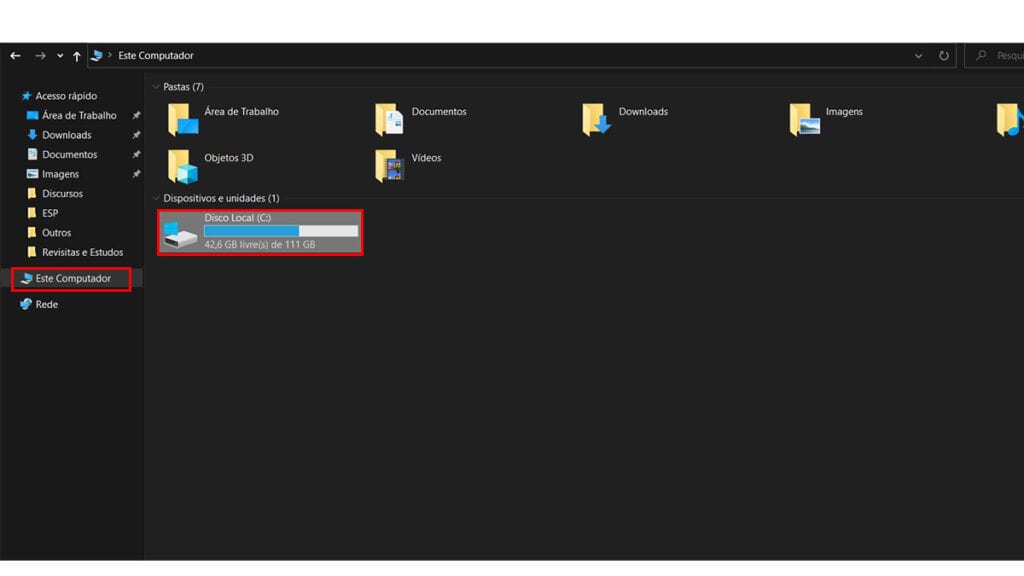Go up one folder level

point(76,56)
